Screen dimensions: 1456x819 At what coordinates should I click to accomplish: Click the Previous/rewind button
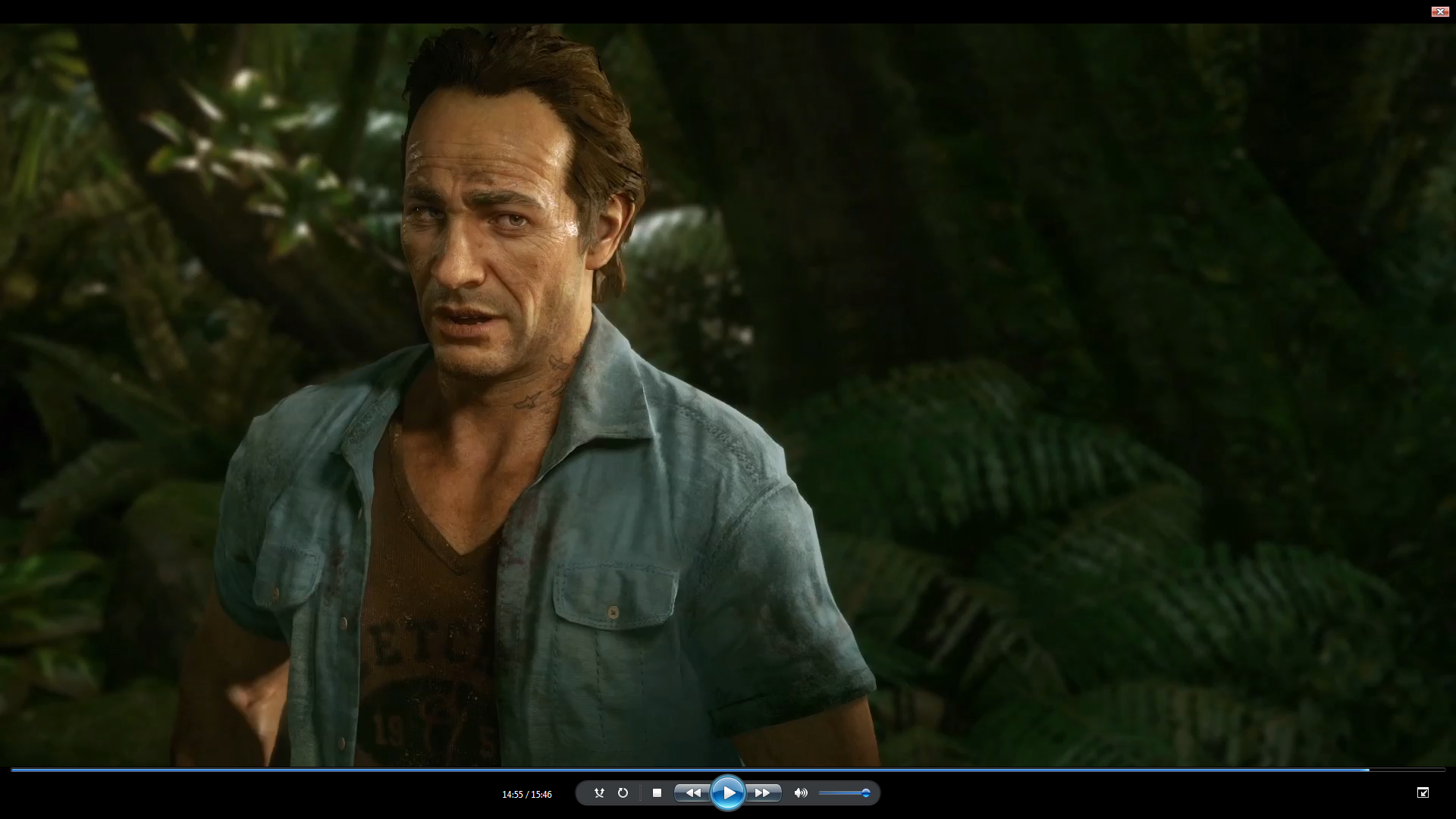[692, 793]
